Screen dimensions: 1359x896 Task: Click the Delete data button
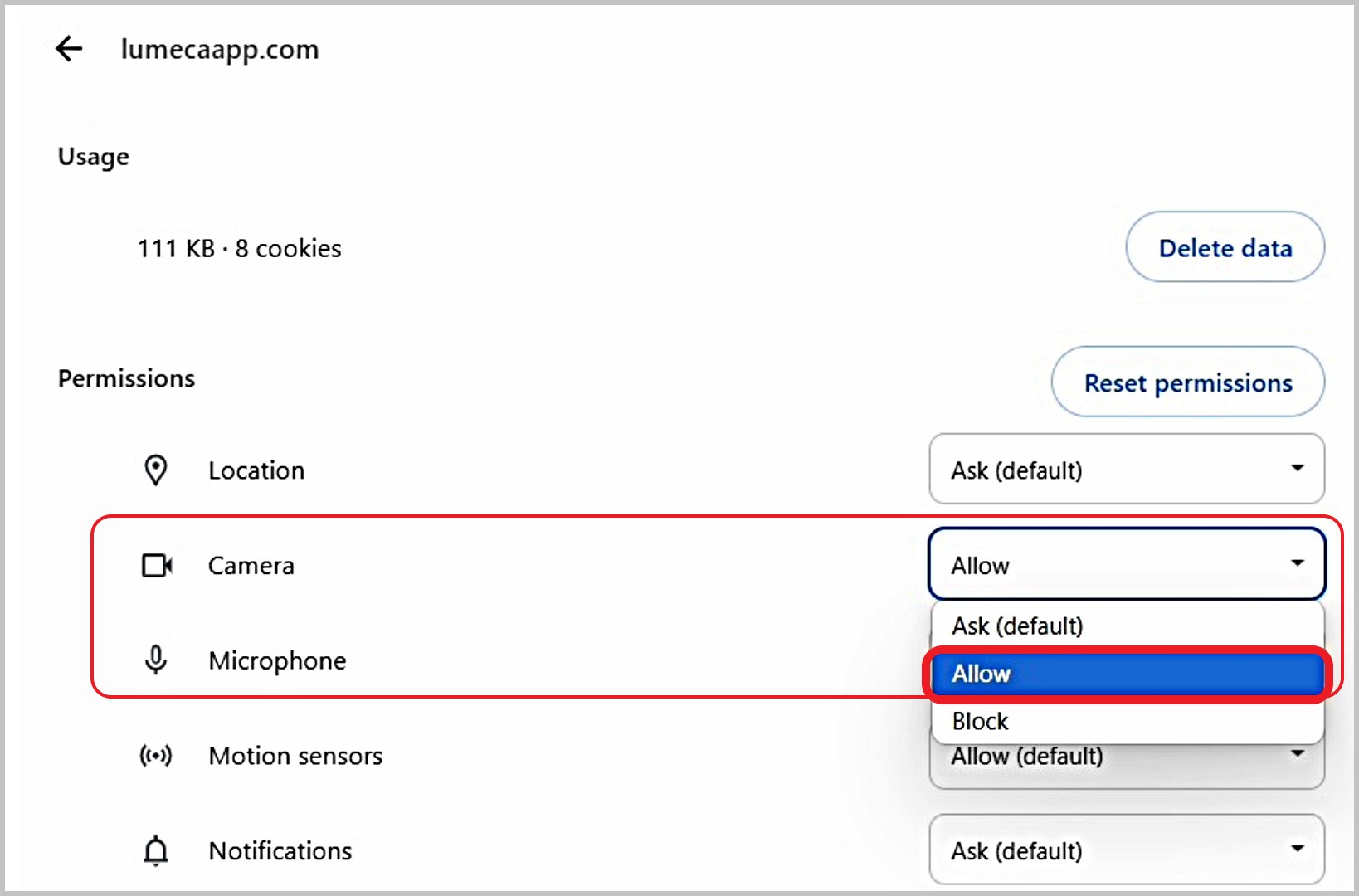[x=1224, y=248]
